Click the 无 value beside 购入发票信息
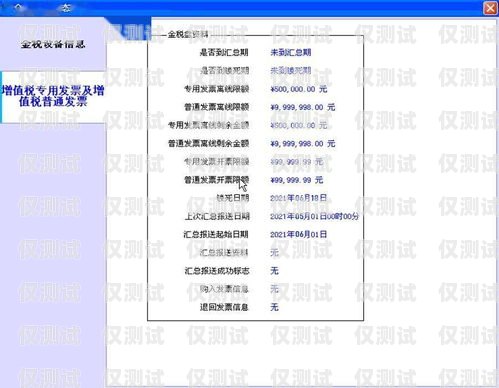499x388 pixels. click(274, 289)
